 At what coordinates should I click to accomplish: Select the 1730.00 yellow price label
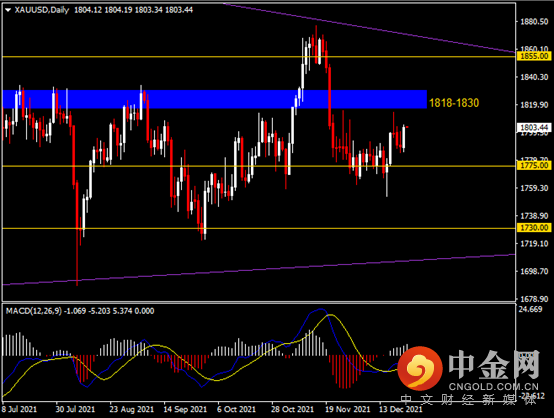tap(534, 228)
